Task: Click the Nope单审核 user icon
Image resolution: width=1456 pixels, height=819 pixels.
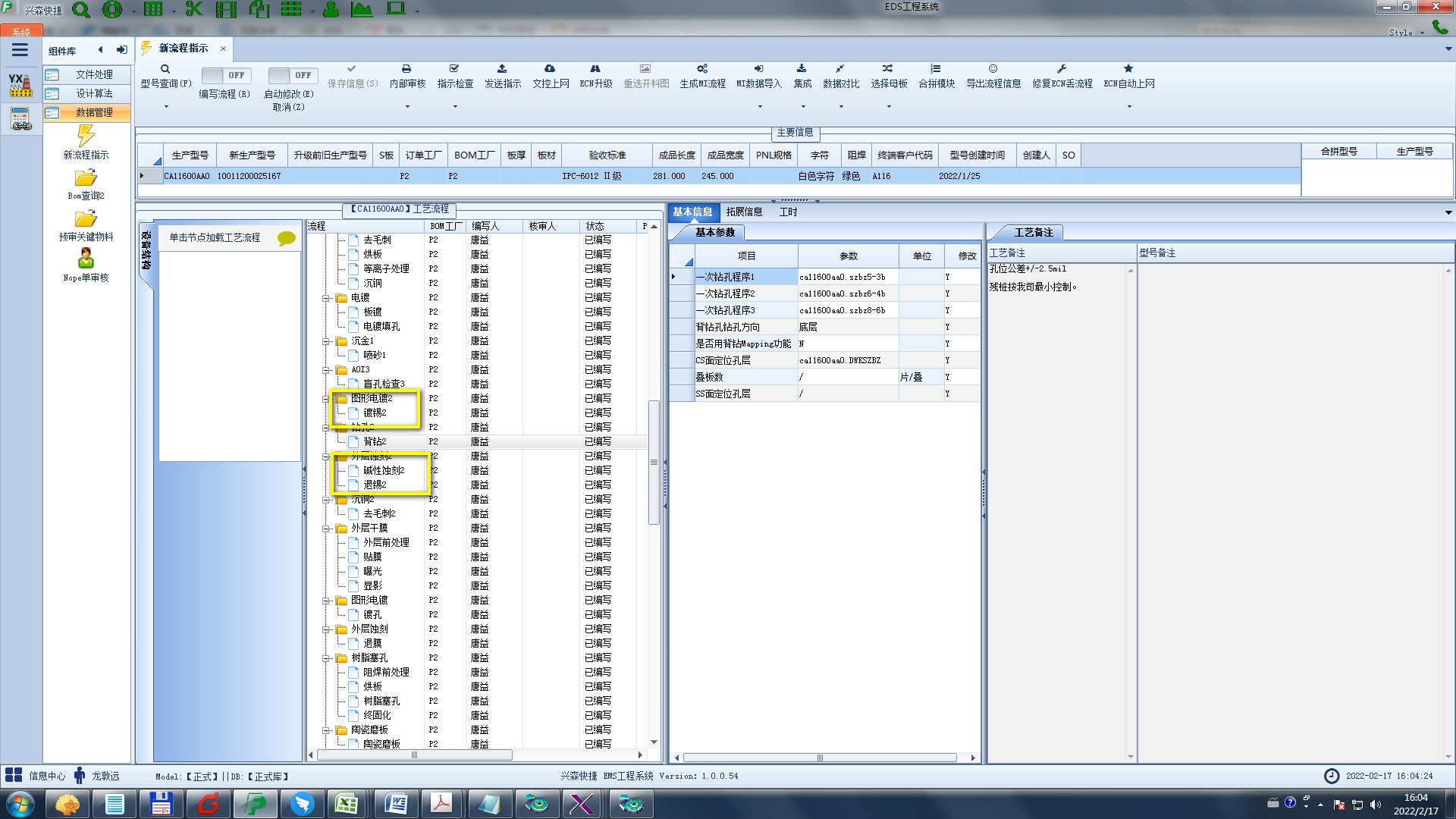Action: coord(86,259)
